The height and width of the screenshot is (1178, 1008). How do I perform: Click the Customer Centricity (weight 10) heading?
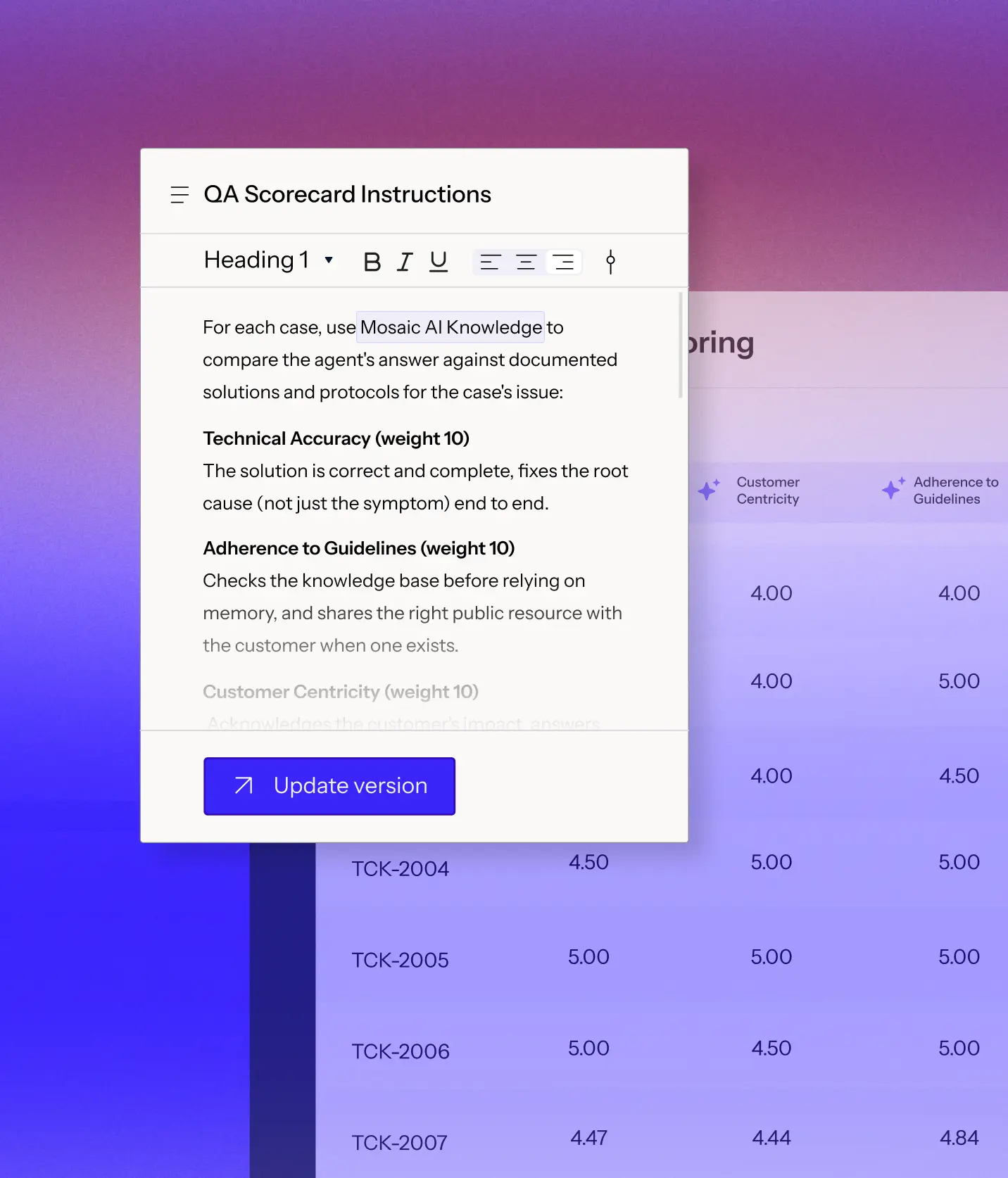point(341,692)
